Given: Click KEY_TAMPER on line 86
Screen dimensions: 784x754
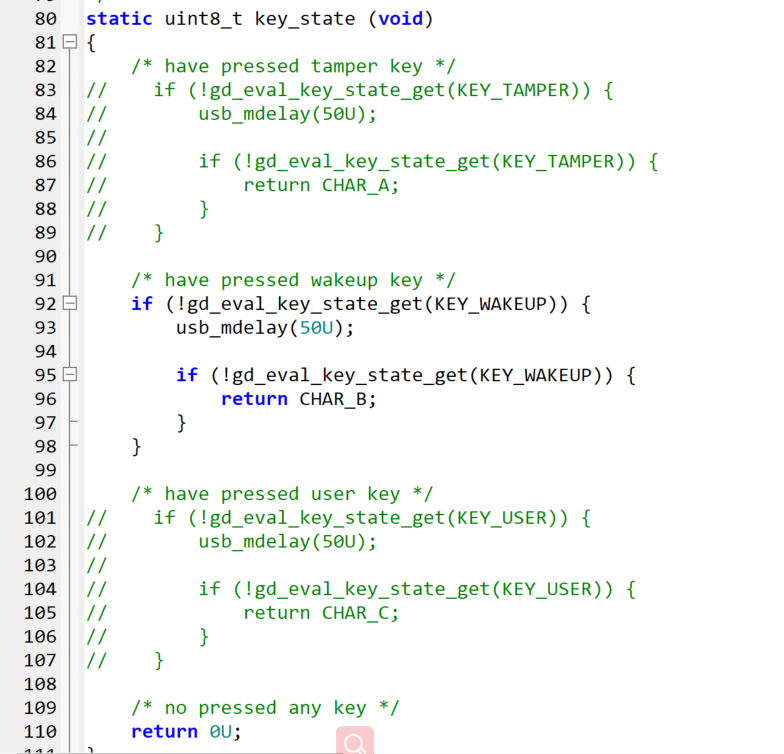Looking at the screenshot, I should (x=558, y=162).
